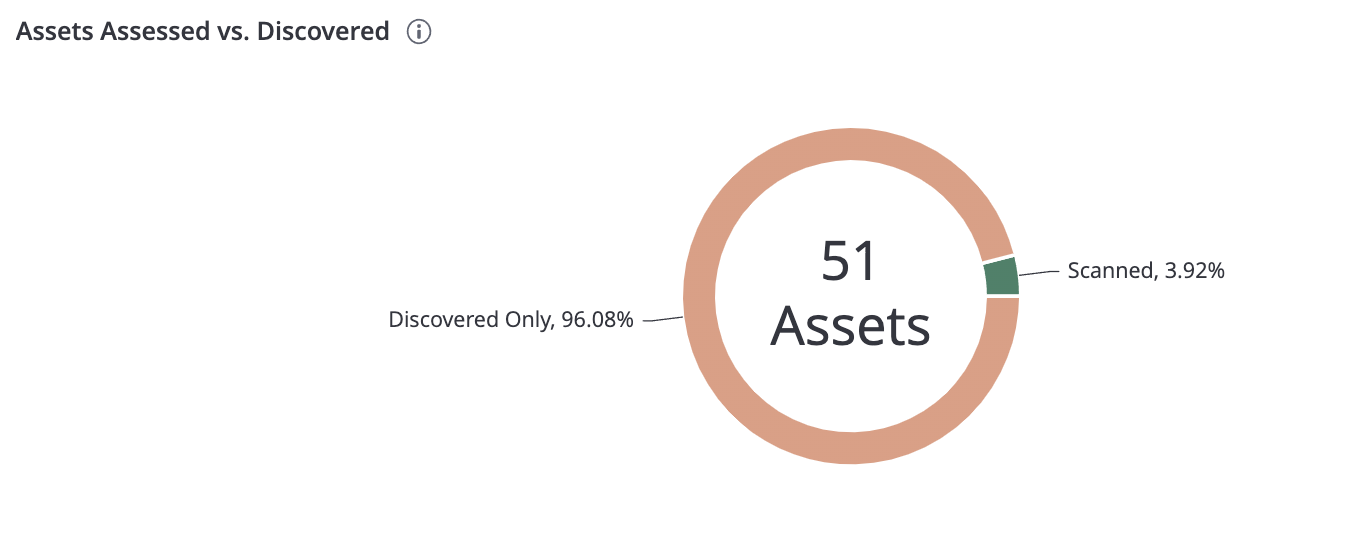1346x552 pixels.
Task: Click the leader line pointing to Scanned
Action: pos(1039,272)
